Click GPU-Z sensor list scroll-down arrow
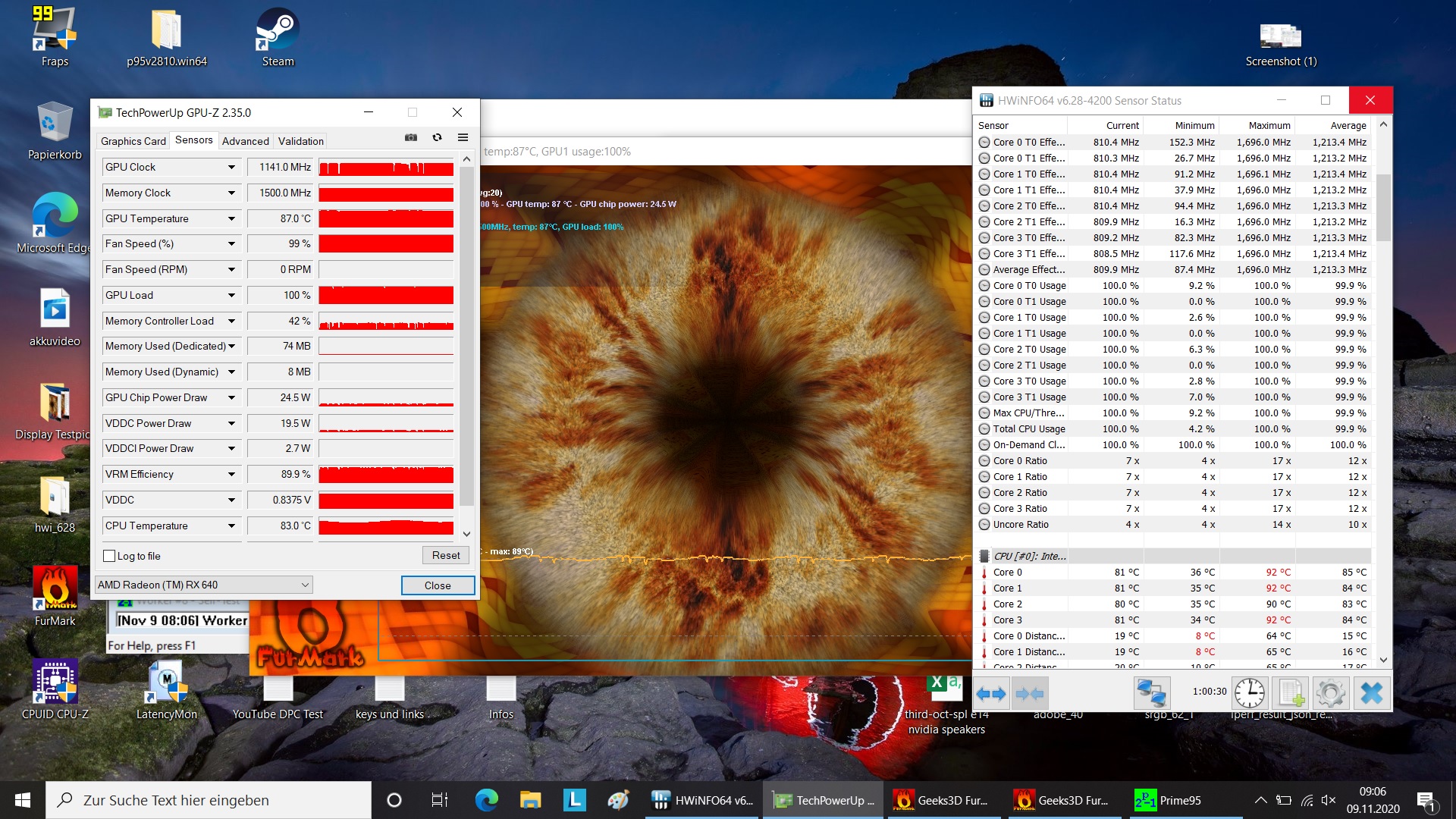The width and height of the screenshot is (1456, 819). point(466,534)
